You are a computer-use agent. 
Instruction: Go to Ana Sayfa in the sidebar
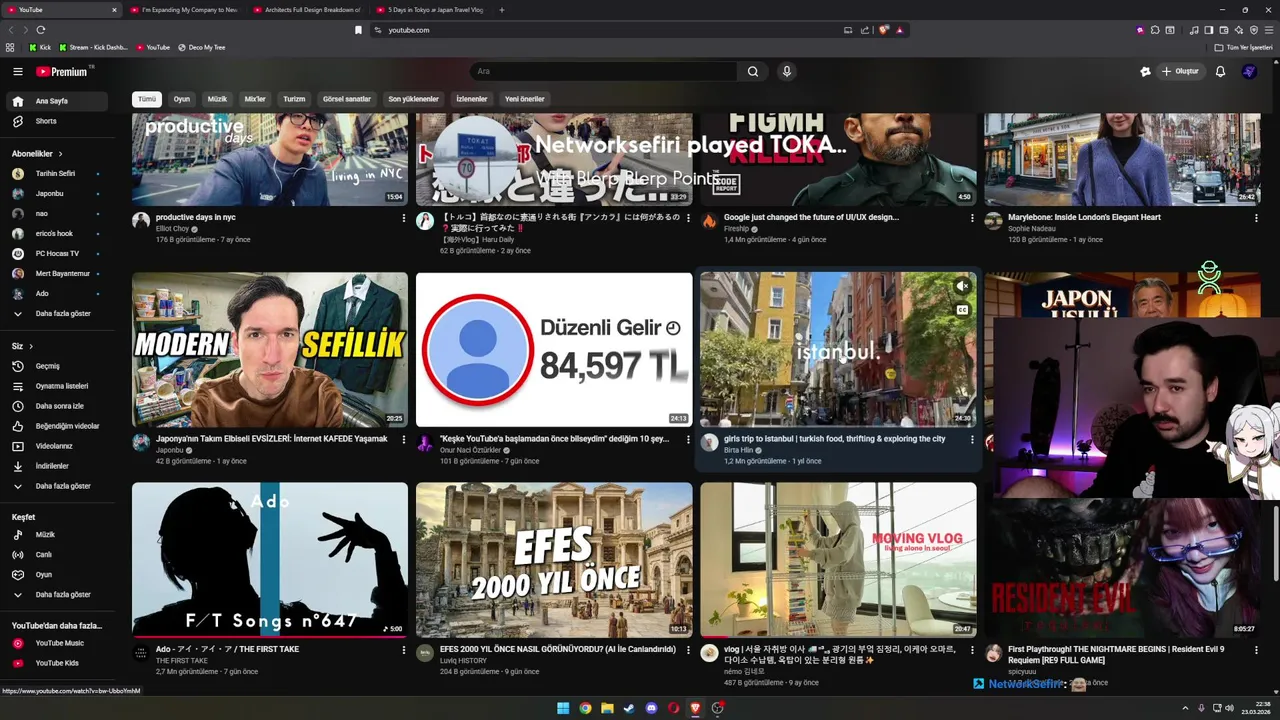(58, 101)
